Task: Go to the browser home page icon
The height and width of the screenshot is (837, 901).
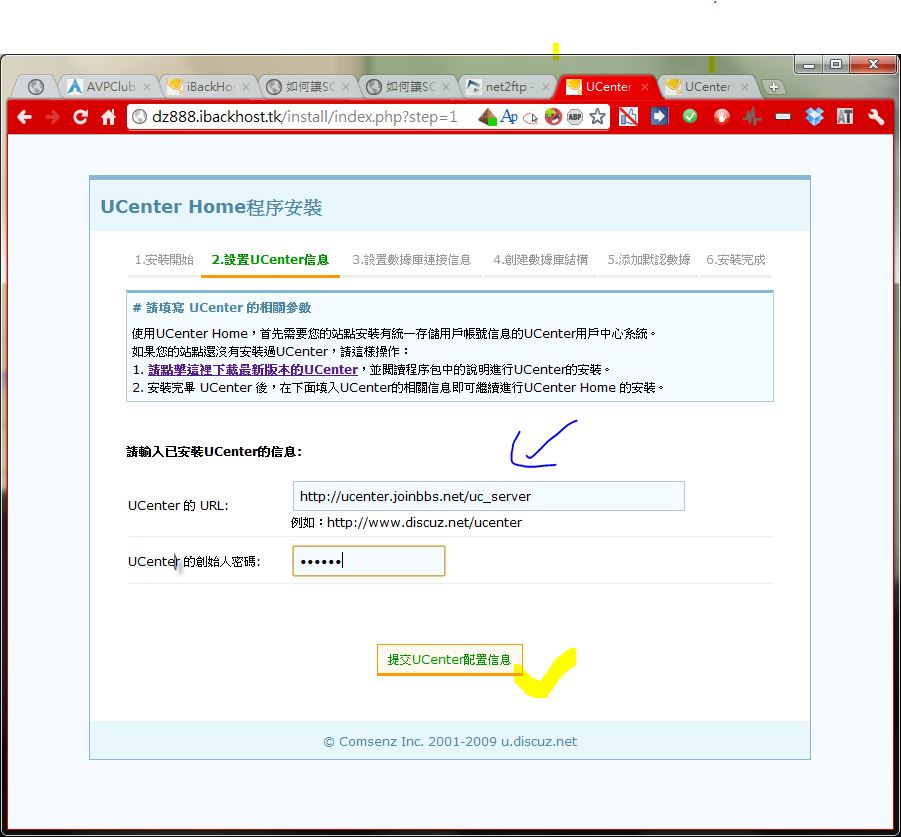Action: coord(108,117)
